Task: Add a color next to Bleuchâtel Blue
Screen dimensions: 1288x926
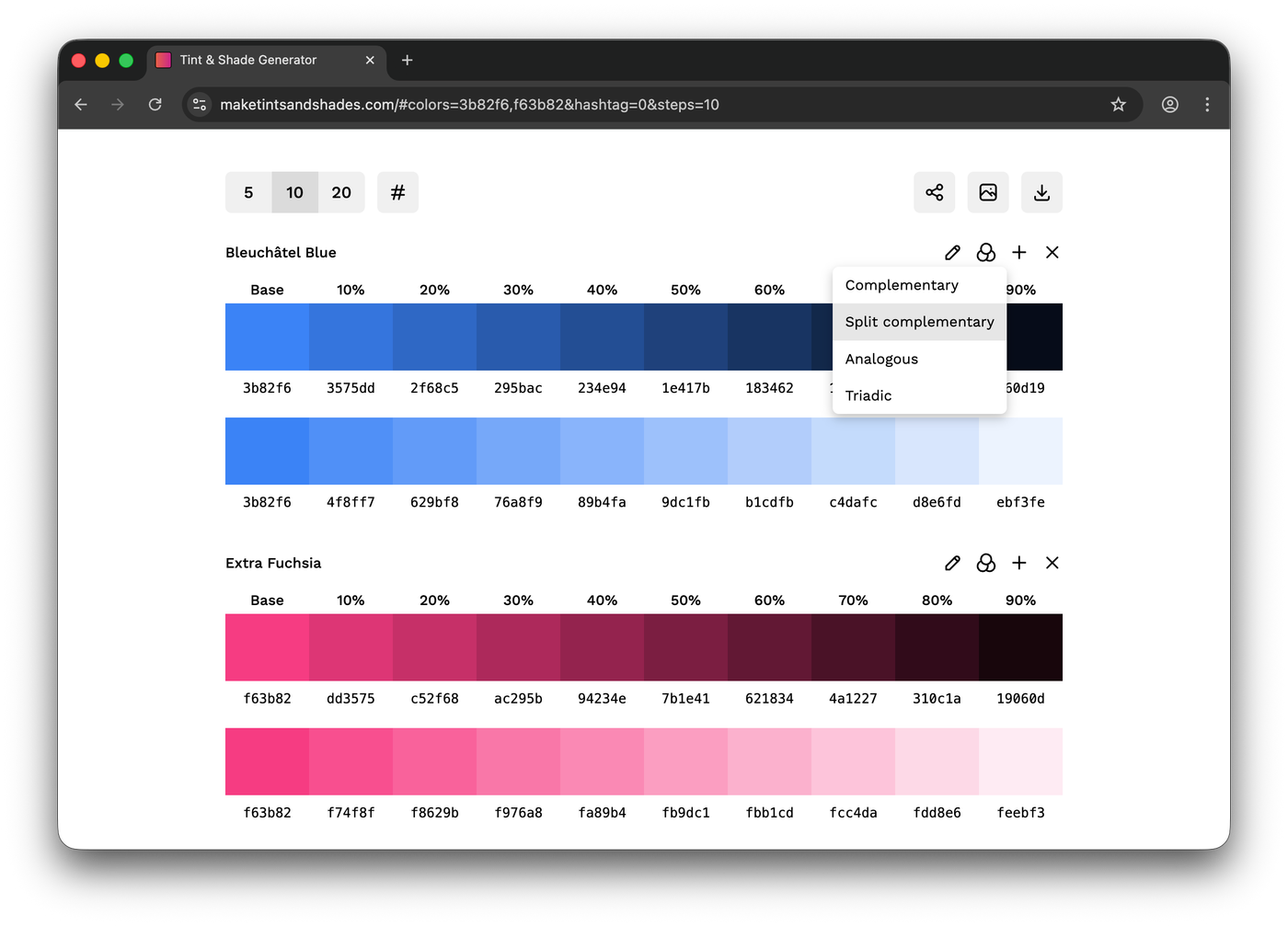Action: coord(1018,252)
